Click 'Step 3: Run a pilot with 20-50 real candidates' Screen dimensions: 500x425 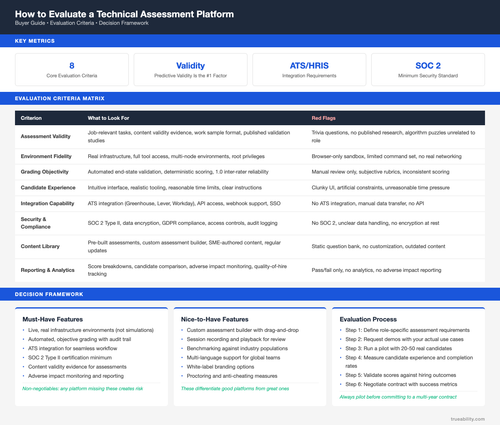pyautogui.click(x=399, y=348)
